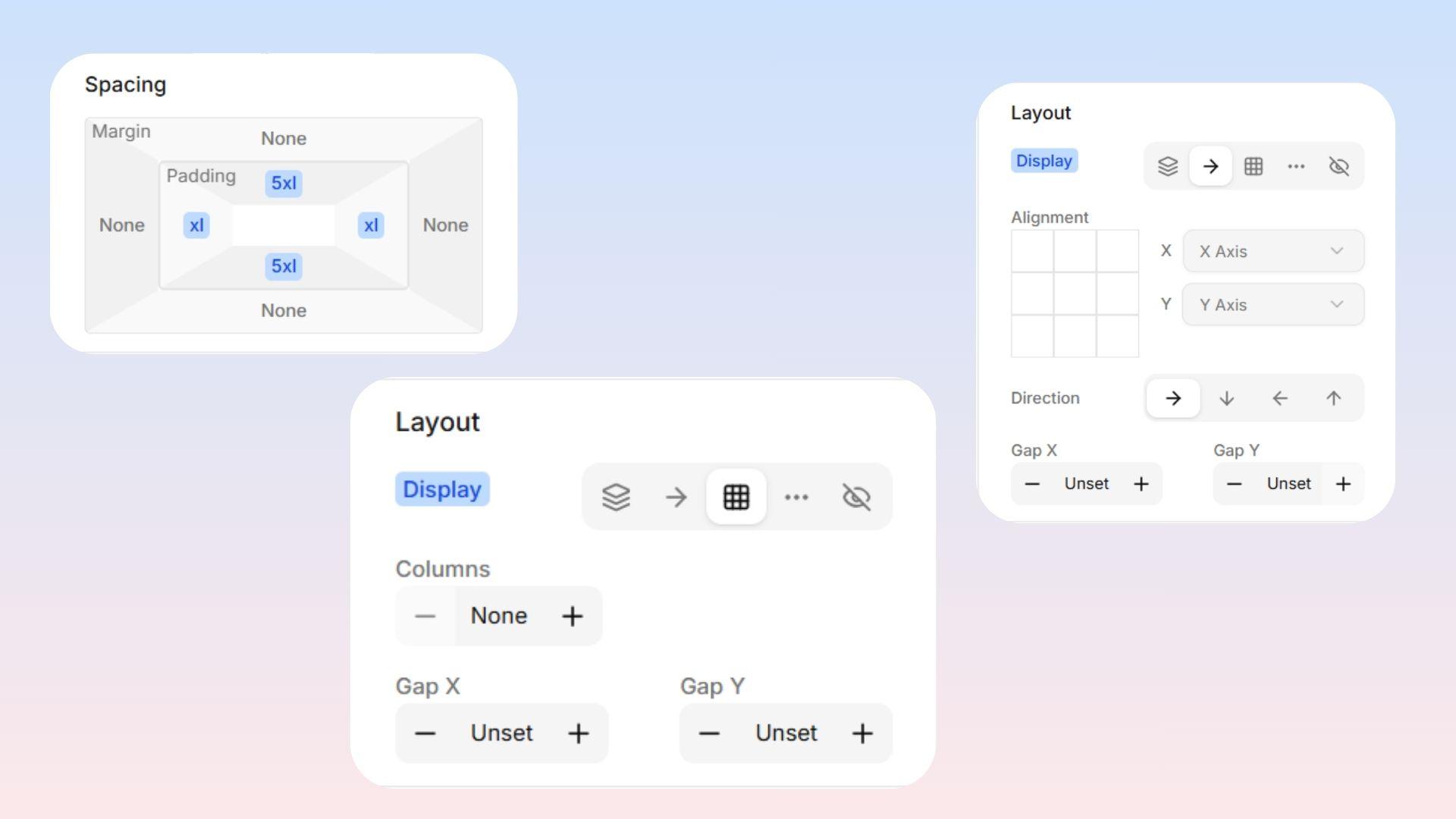Click the left padding xl value

click(196, 225)
